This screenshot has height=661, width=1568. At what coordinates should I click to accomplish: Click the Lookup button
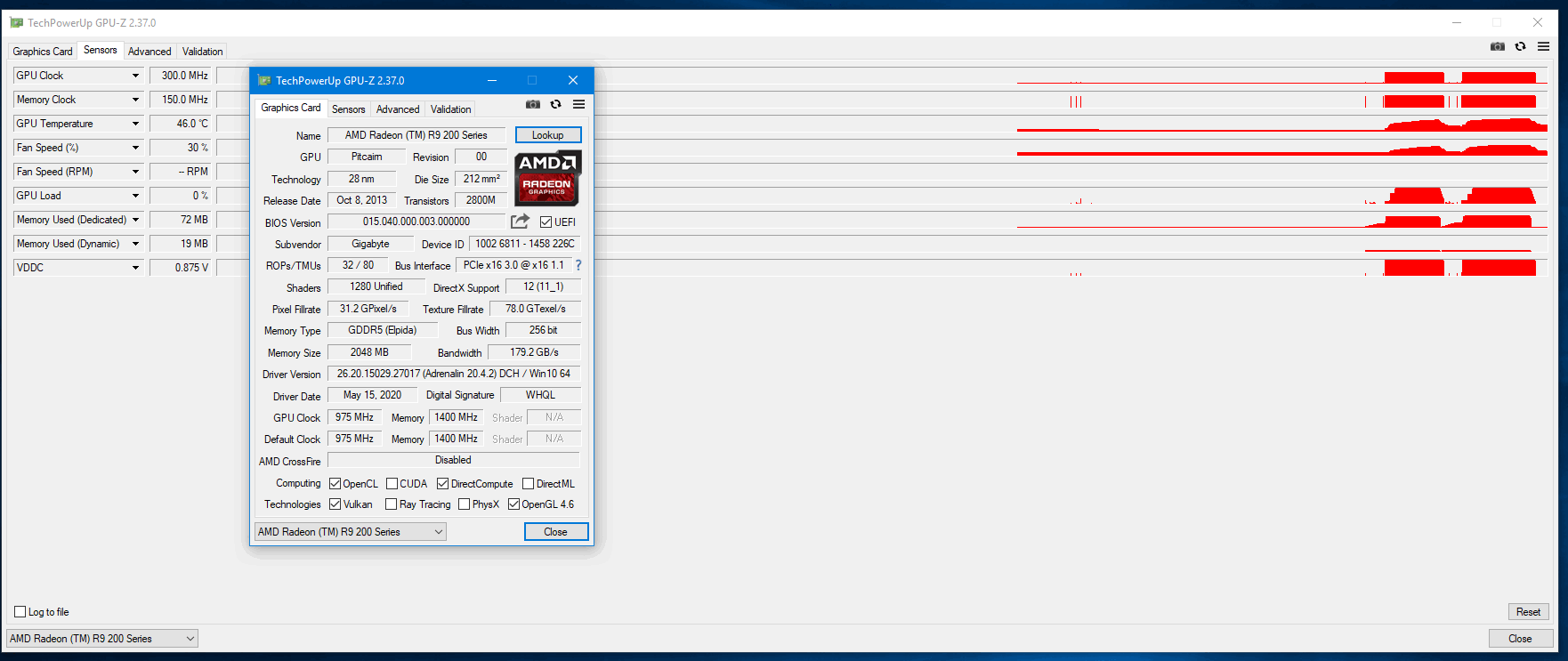pos(548,135)
